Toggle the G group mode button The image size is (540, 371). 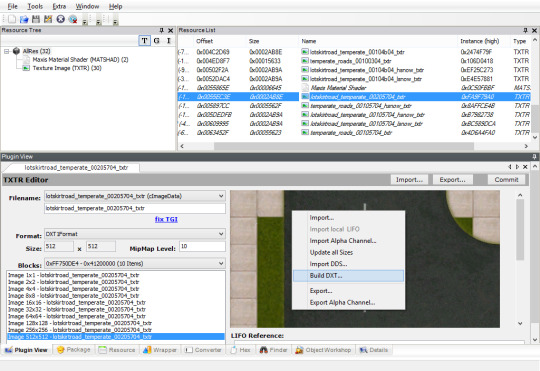(156, 41)
